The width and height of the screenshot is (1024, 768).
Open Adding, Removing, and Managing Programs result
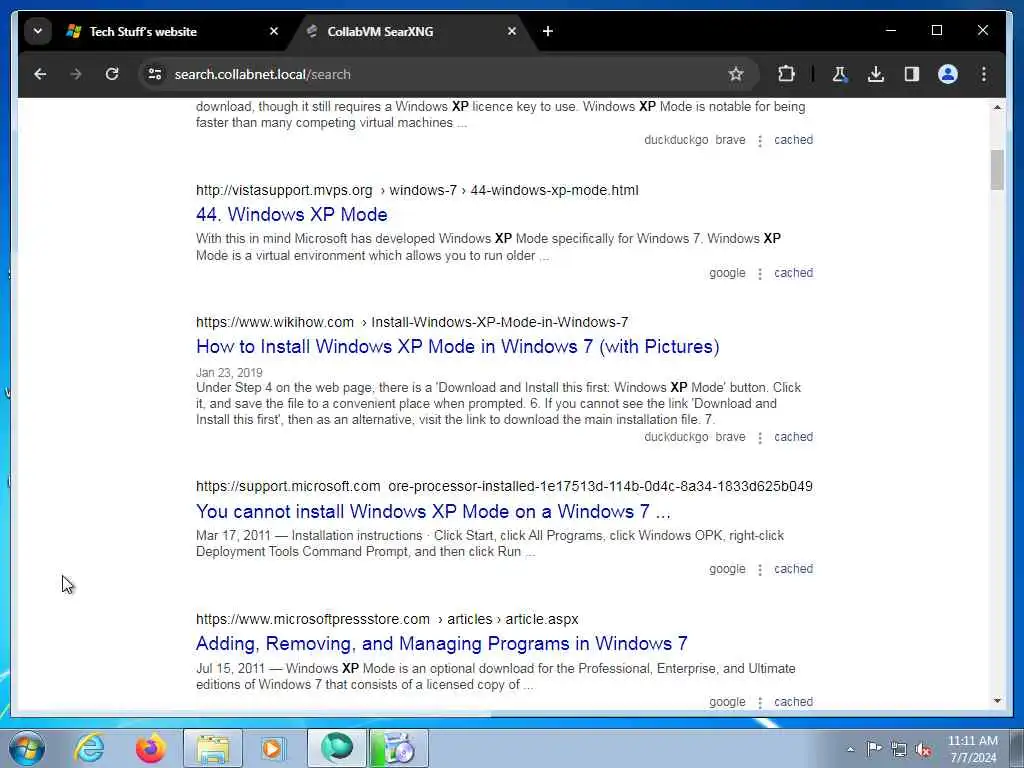[x=441, y=643]
